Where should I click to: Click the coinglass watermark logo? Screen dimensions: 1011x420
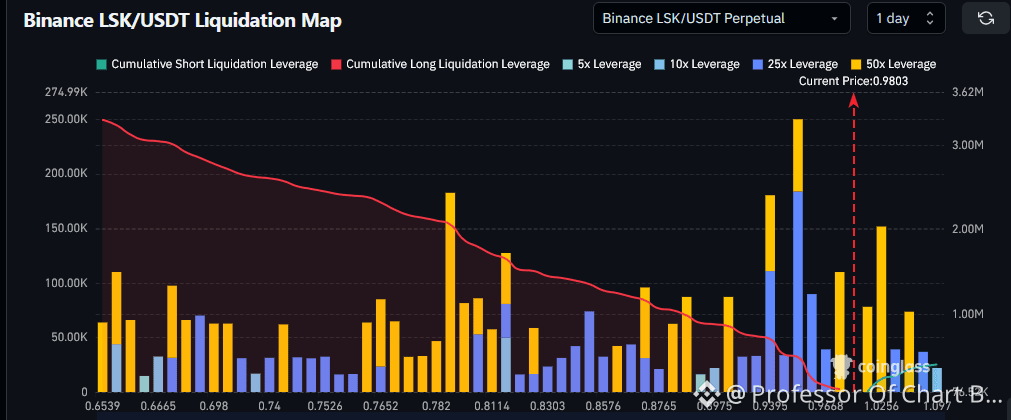(x=880, y=367)
